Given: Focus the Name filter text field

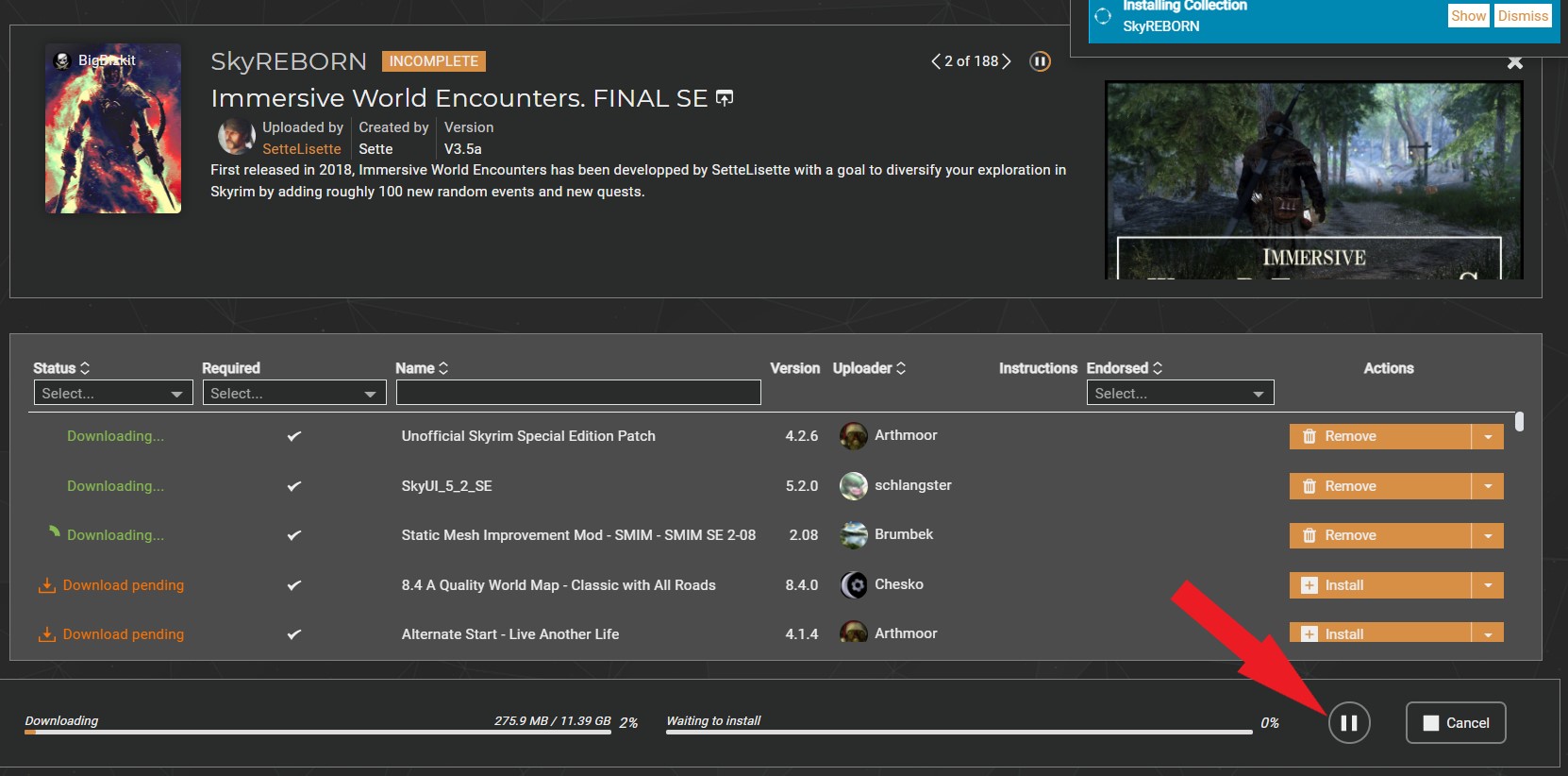Looking at the screenshot, I should pyautogui.click(x=578, y=393).
